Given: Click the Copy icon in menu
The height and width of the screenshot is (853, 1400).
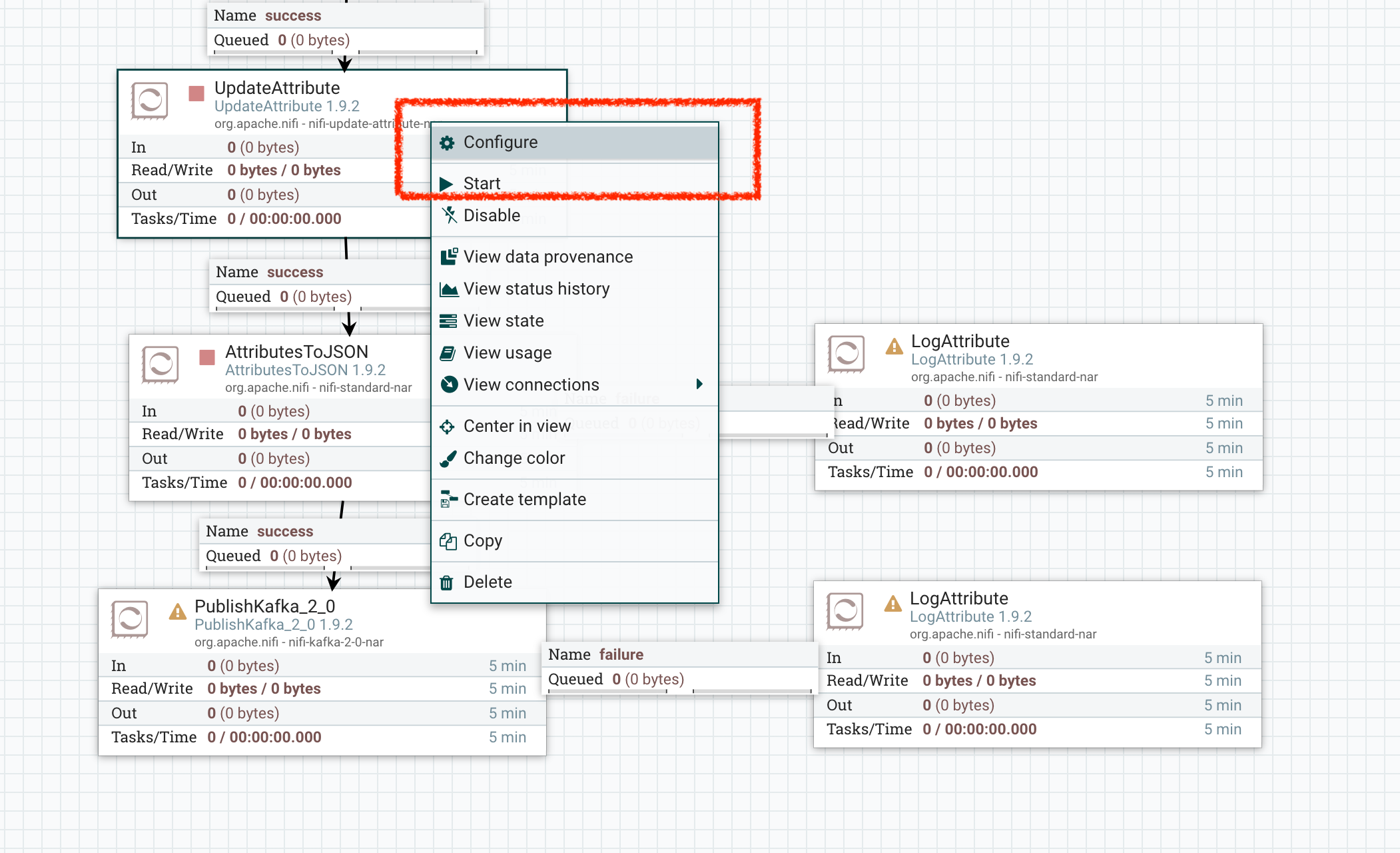Looking at the screenshot, I should tap(448, 541).
